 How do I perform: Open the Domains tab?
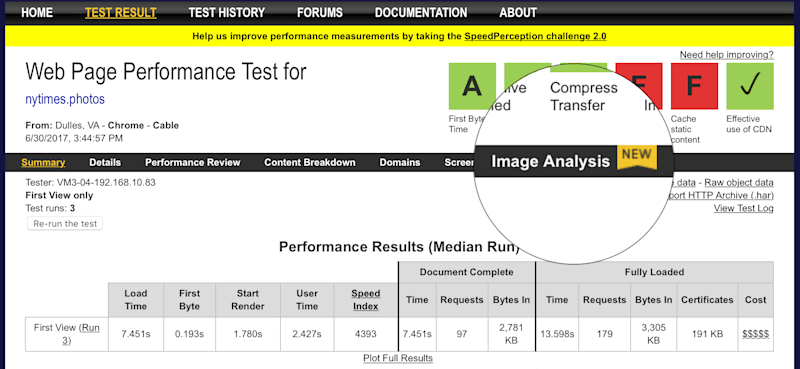(399, 163)
